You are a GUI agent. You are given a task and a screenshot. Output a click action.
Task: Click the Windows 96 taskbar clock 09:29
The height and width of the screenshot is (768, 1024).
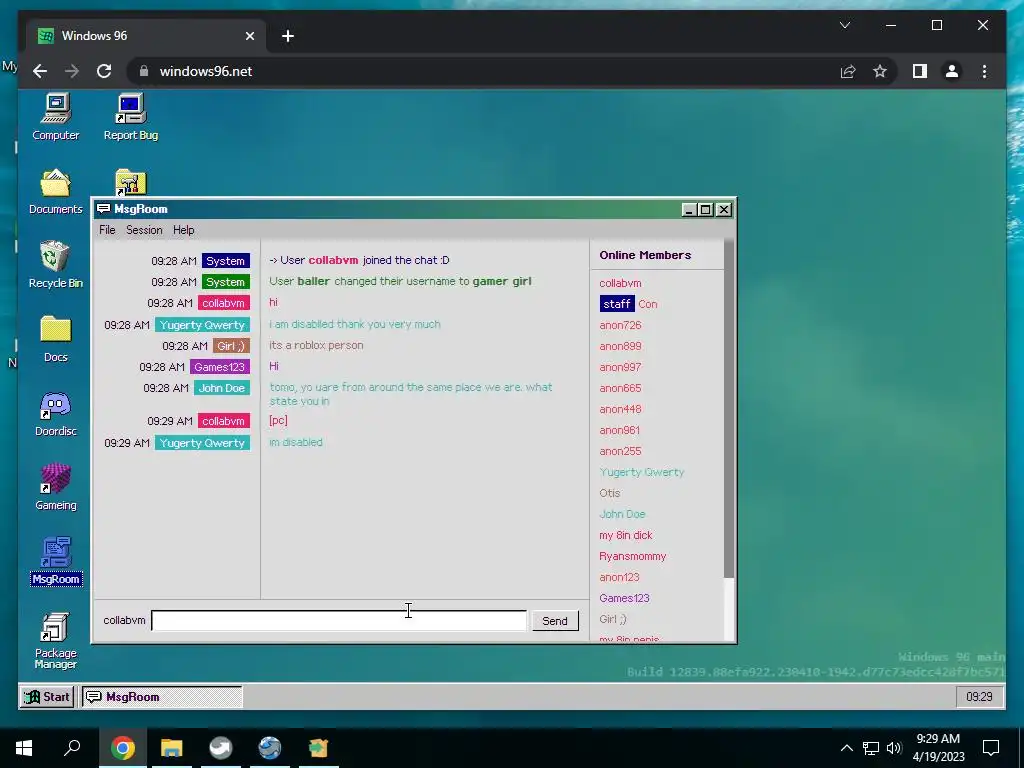(979, 697)
